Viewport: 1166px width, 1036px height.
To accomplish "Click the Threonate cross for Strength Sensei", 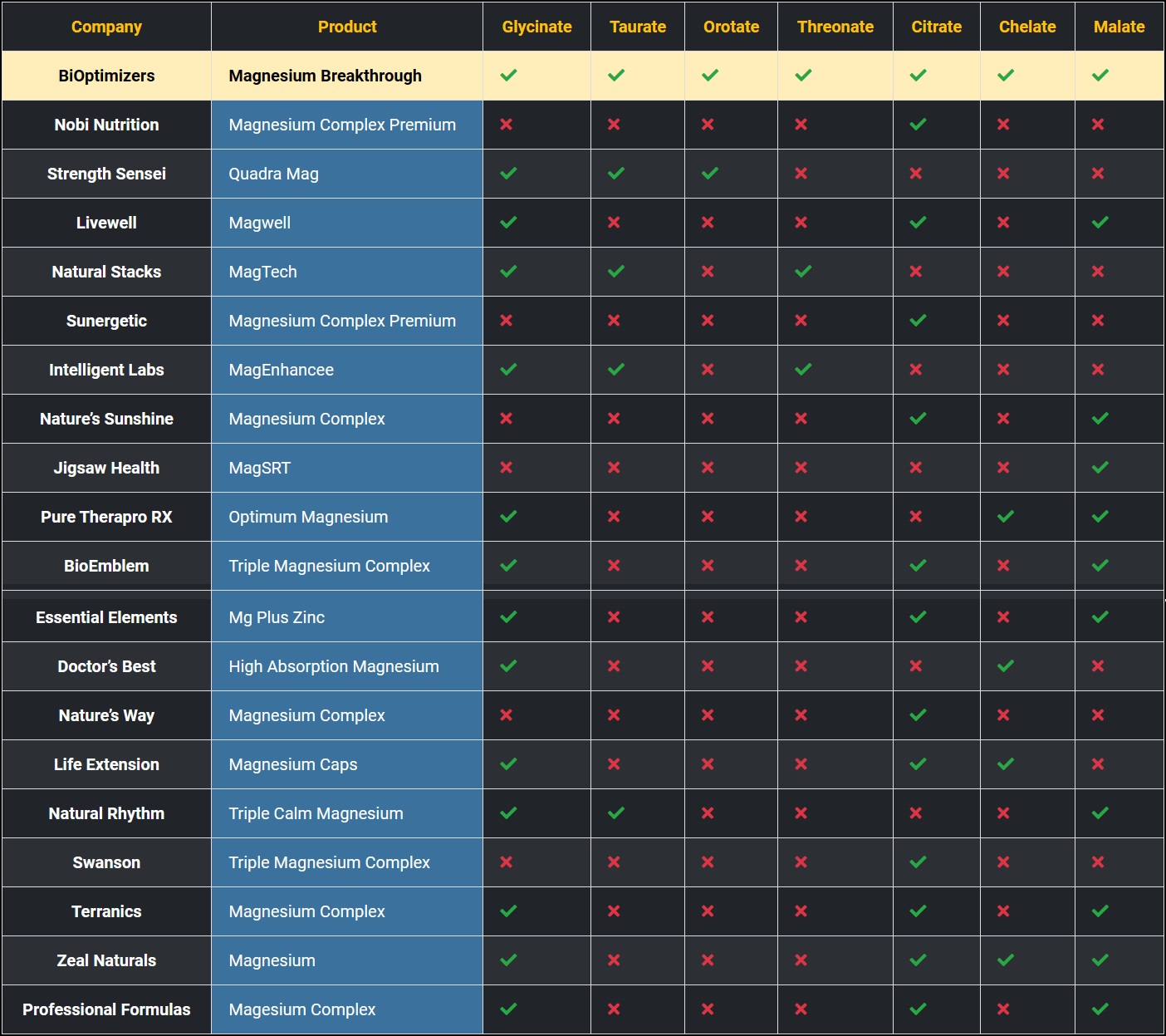I will 801,174.
